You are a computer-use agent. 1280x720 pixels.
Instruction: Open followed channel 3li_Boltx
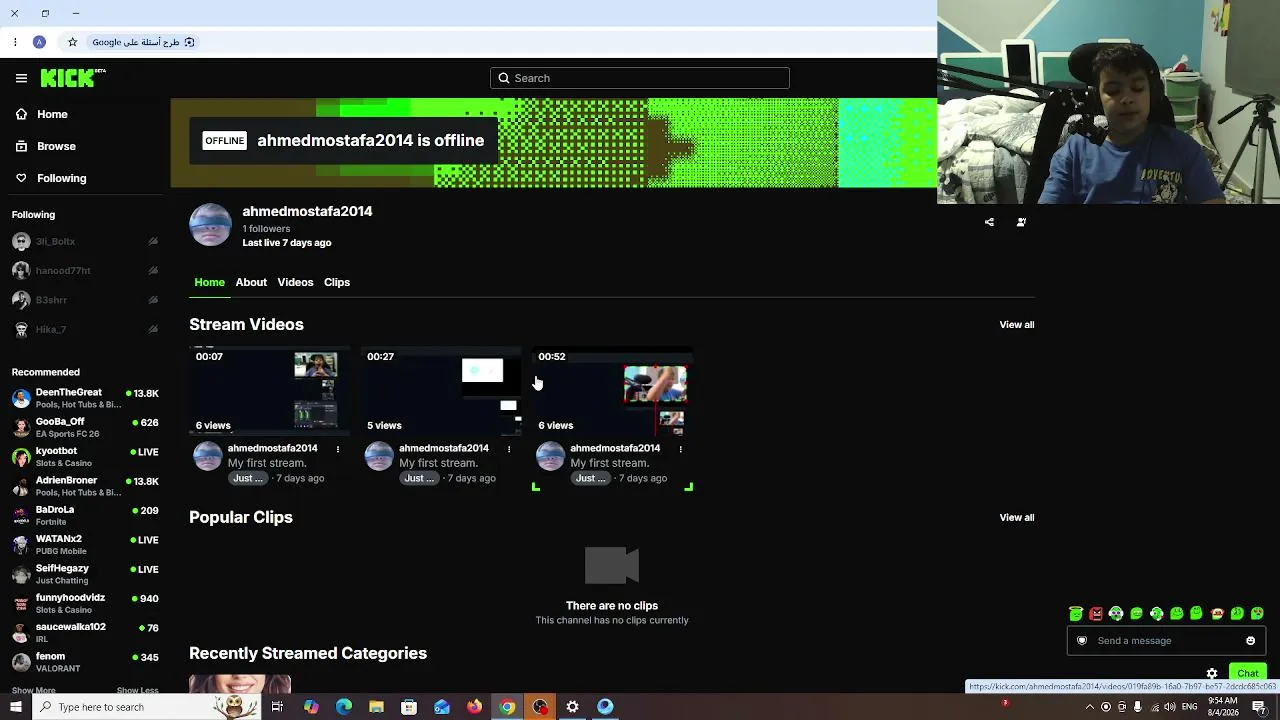tap(85, 241)
